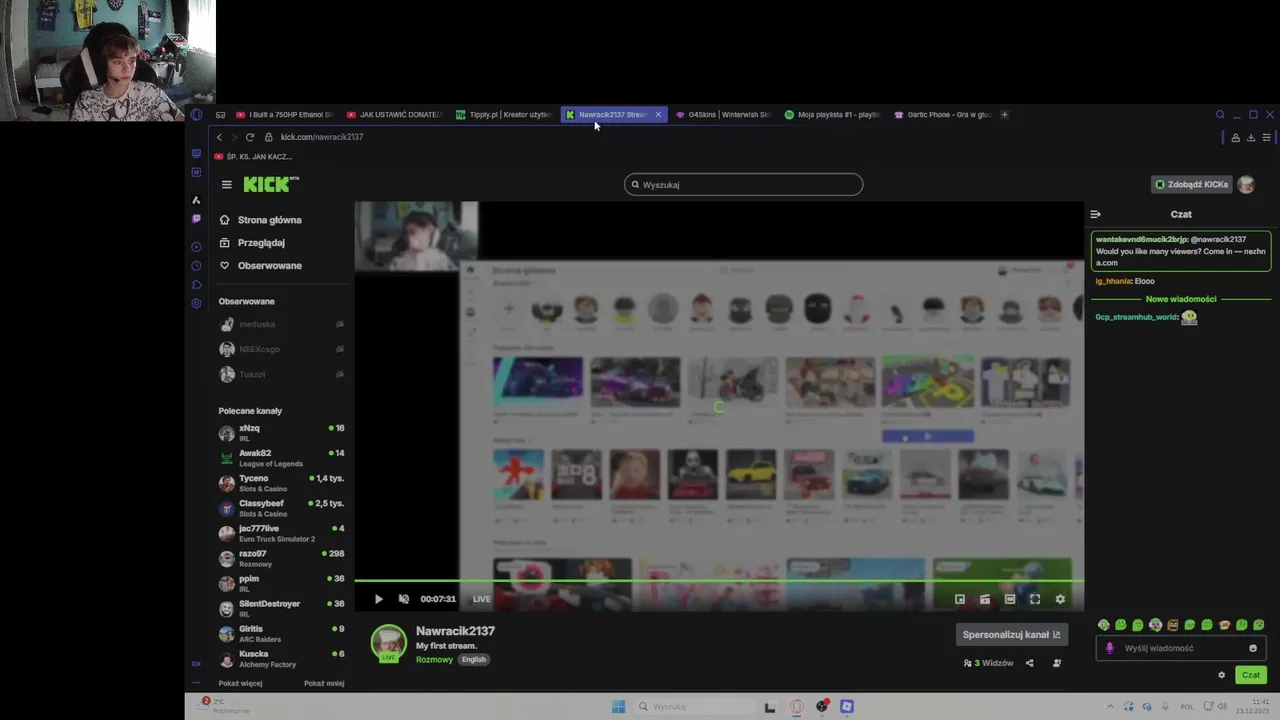
Task: Open SilentDestroyer channel
Action: pos(282,608)
